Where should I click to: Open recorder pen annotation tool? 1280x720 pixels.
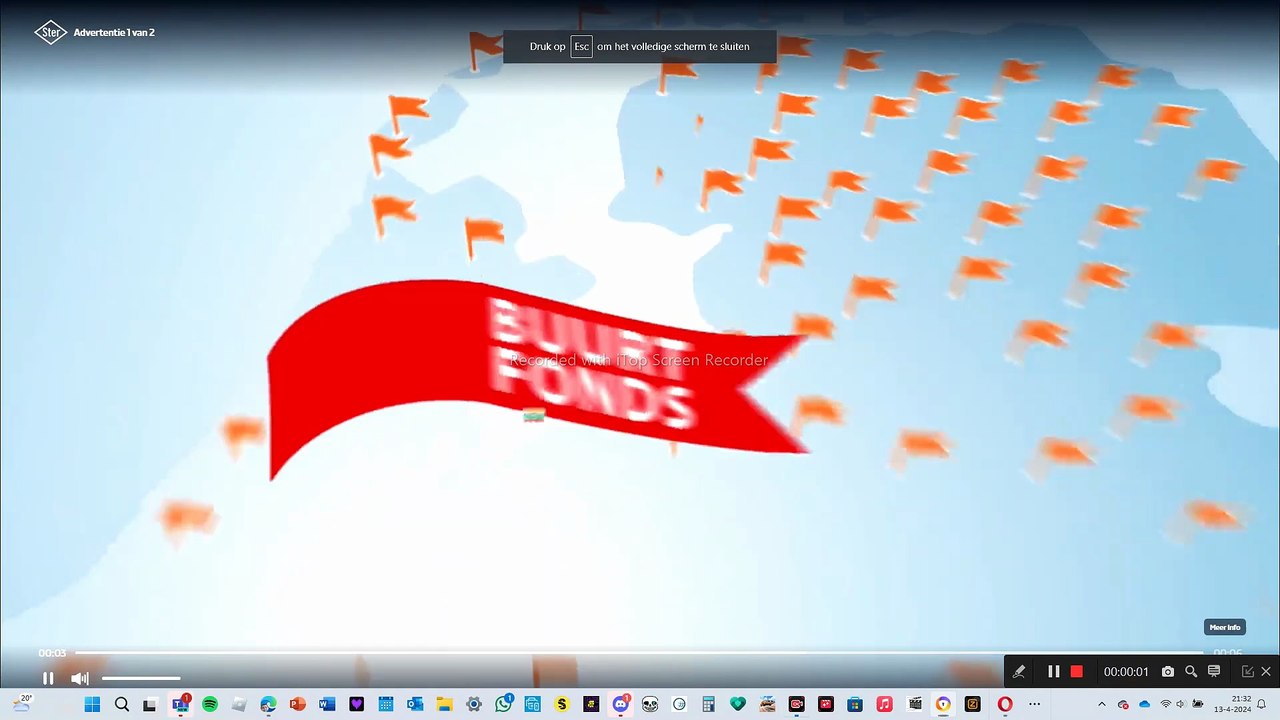click(1019, 672)
